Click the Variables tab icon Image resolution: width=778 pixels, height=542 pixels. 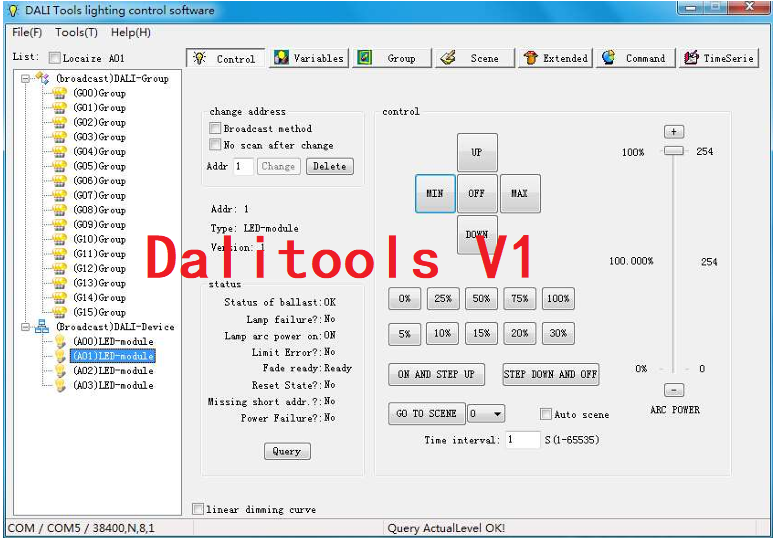tap(282, 58)
